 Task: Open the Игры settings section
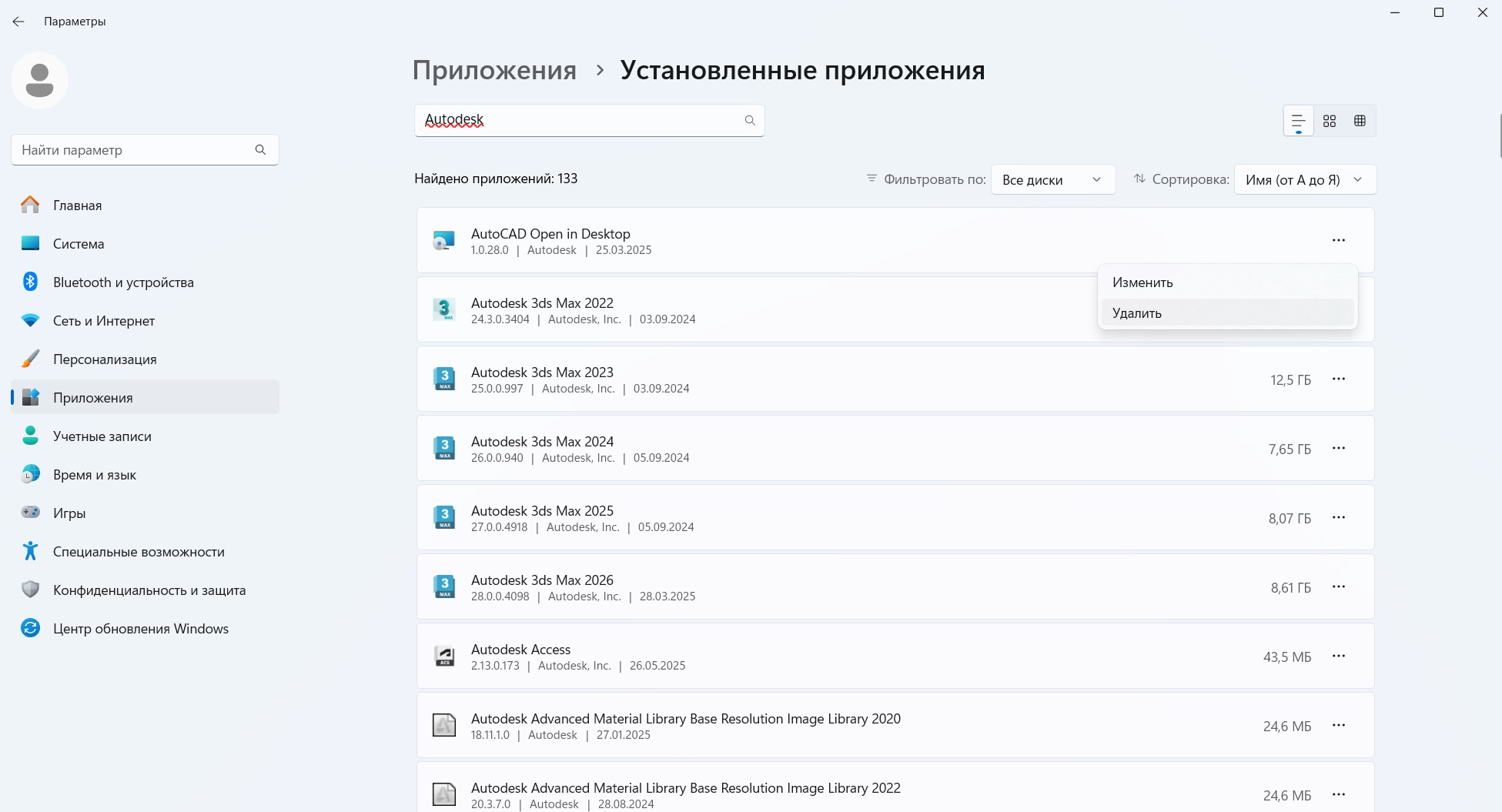tap(69, 513)
